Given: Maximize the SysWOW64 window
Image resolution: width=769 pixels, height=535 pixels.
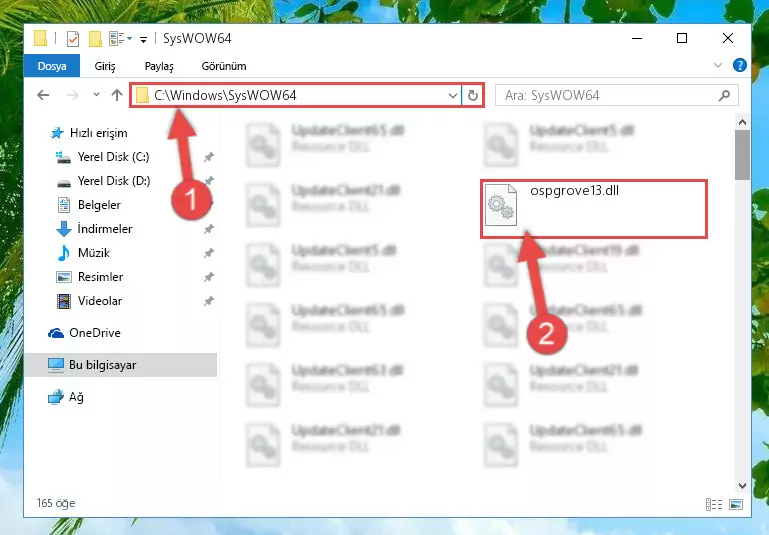Looking at the screenshot, I should [x=682, y=38].
